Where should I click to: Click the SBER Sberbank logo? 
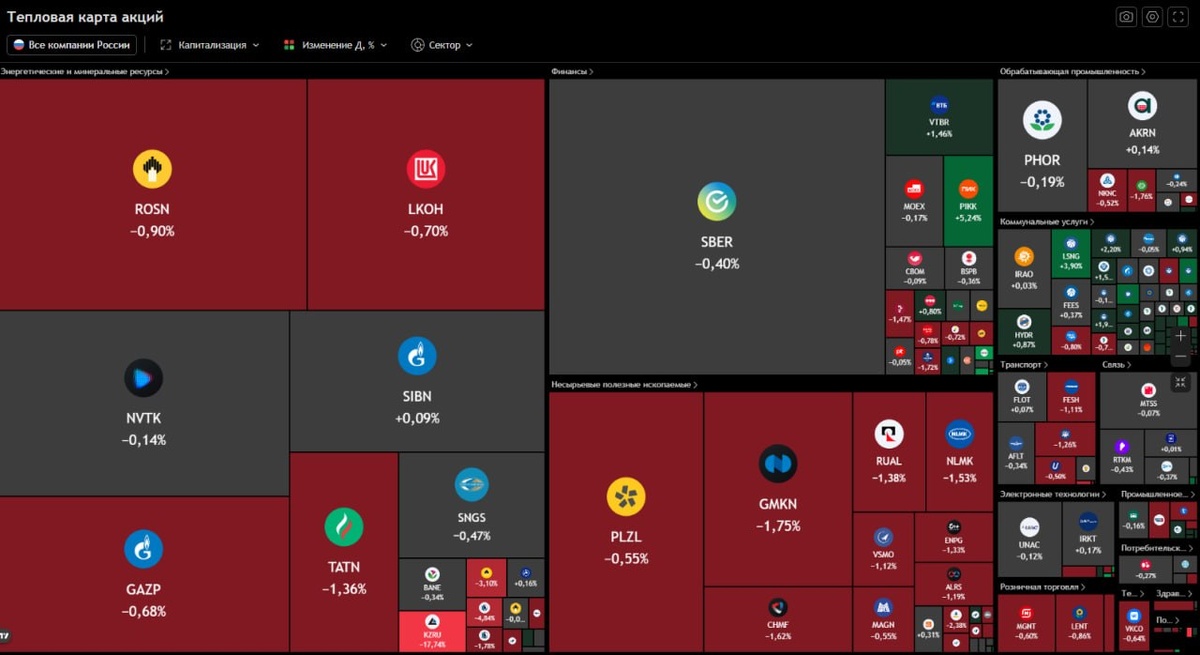point(716,202)
